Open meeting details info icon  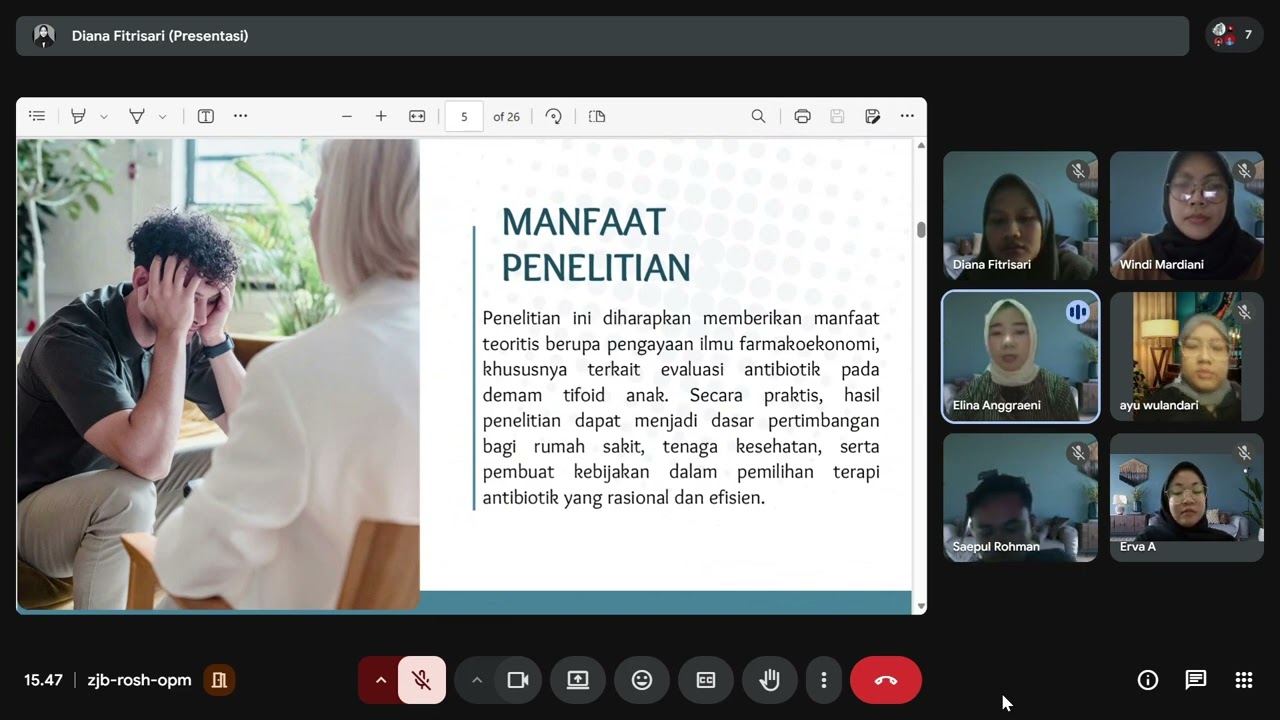tap(1148, 680)
